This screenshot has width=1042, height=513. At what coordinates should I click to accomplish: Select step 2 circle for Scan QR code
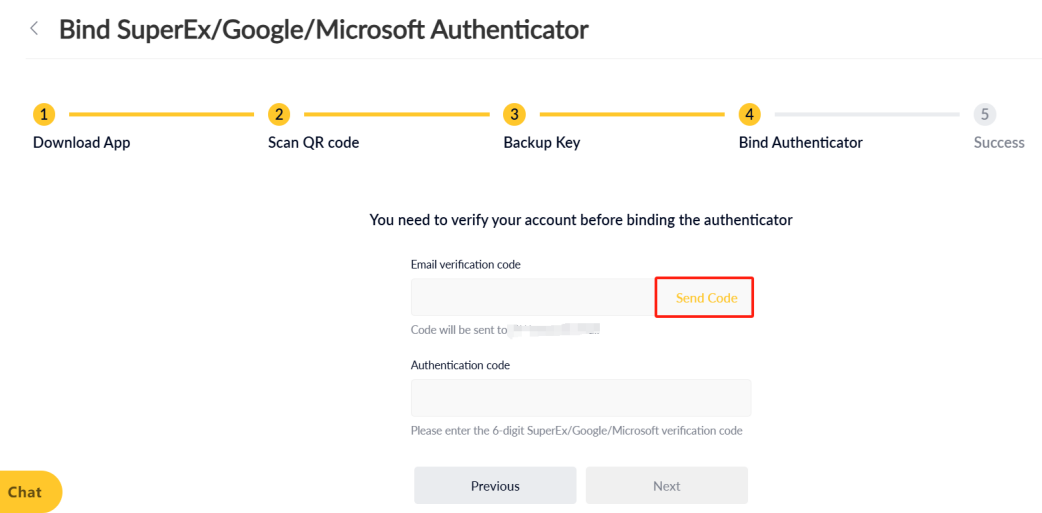point(279,114)
